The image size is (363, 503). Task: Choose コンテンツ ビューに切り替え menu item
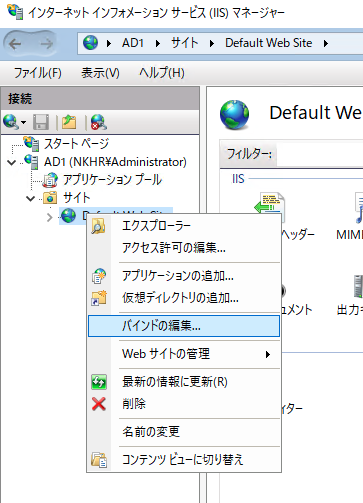pyautogui.click(x=184, y=460)
